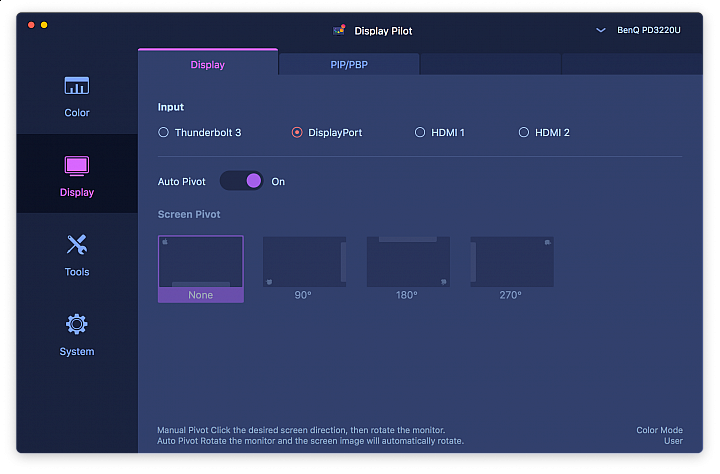The width and height of the screenshot is (720, 474).
Task: Toggle the Auto Pivot switch off
Action: tap(242, 181)
